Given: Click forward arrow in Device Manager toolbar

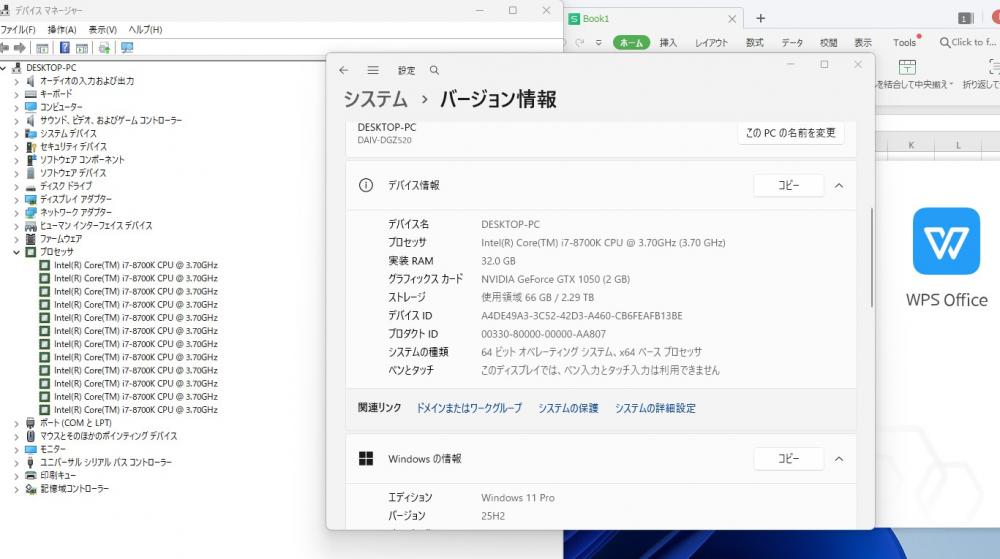Looking at the screenshot, I should pyautogui.click(x=20, y=48).
